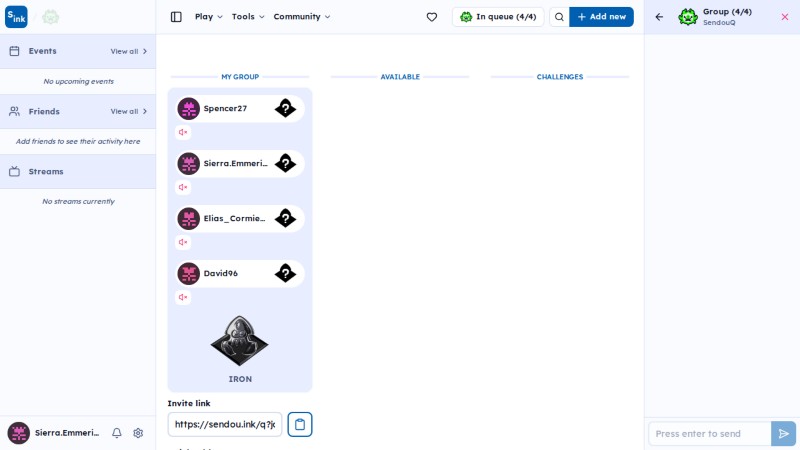Click the sendou.ink logo

(x=16, y=17)
